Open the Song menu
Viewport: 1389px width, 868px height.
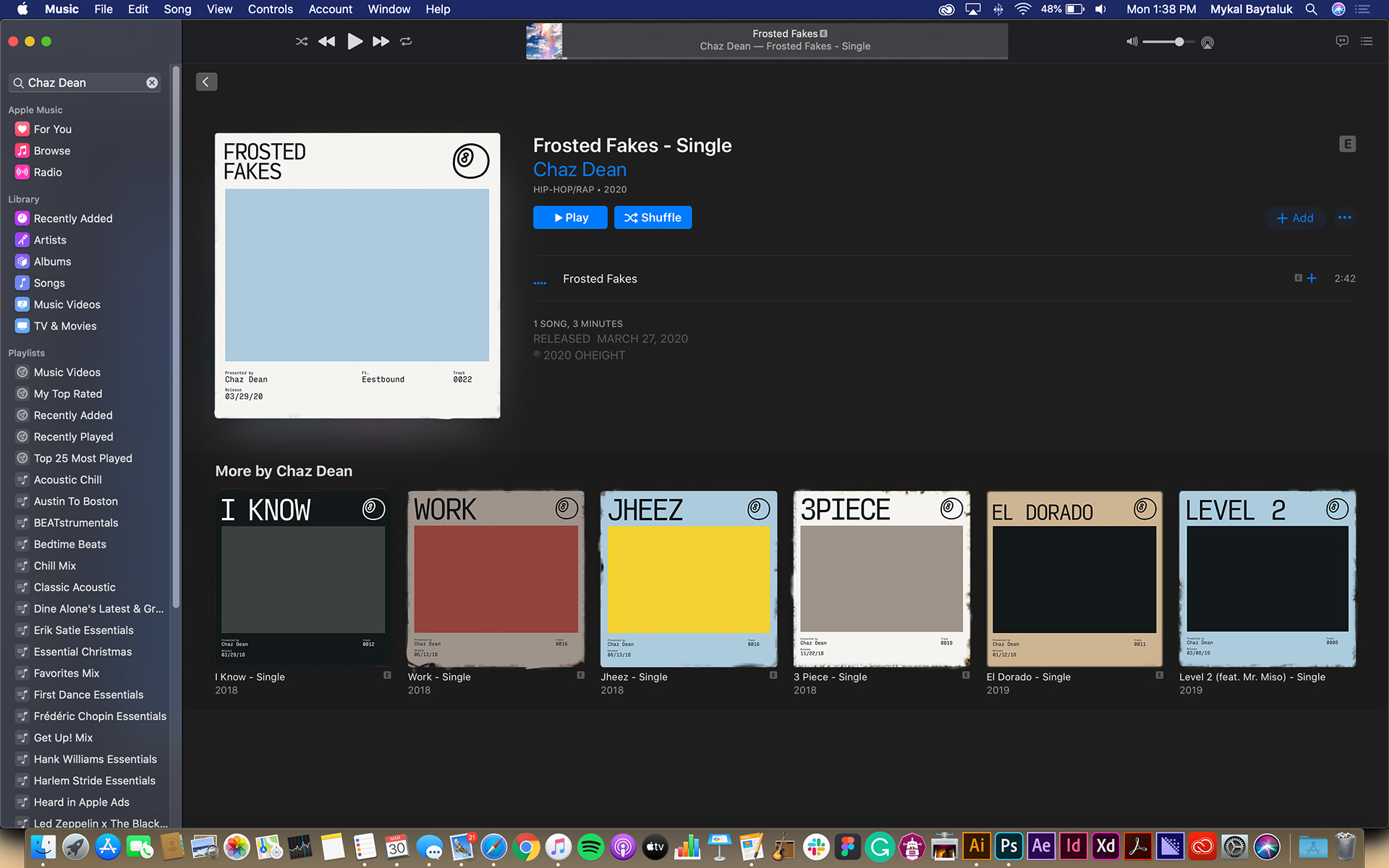tap(177, 9)
